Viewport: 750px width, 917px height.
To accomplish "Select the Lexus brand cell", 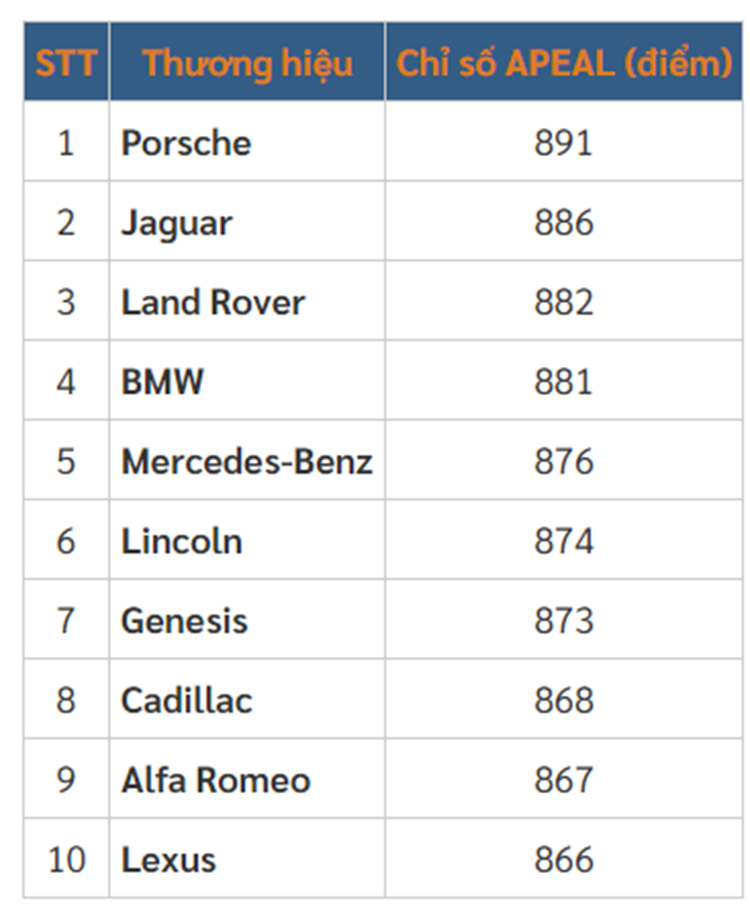I will [x=168, y=860].
